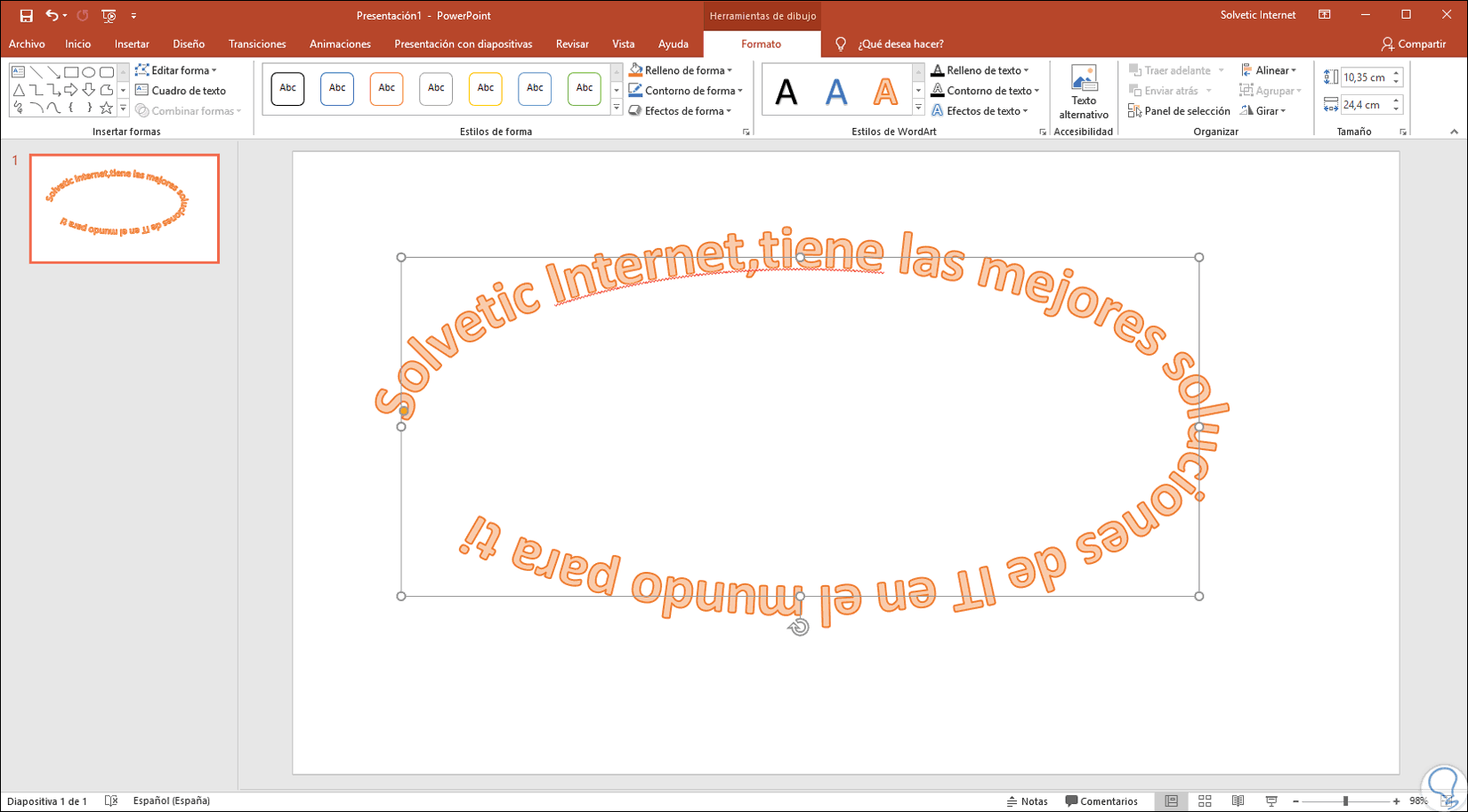This screenshot has width=1468, height=812.
Task: Apply the black outlined Abc shape style
Action: [287, 89]
